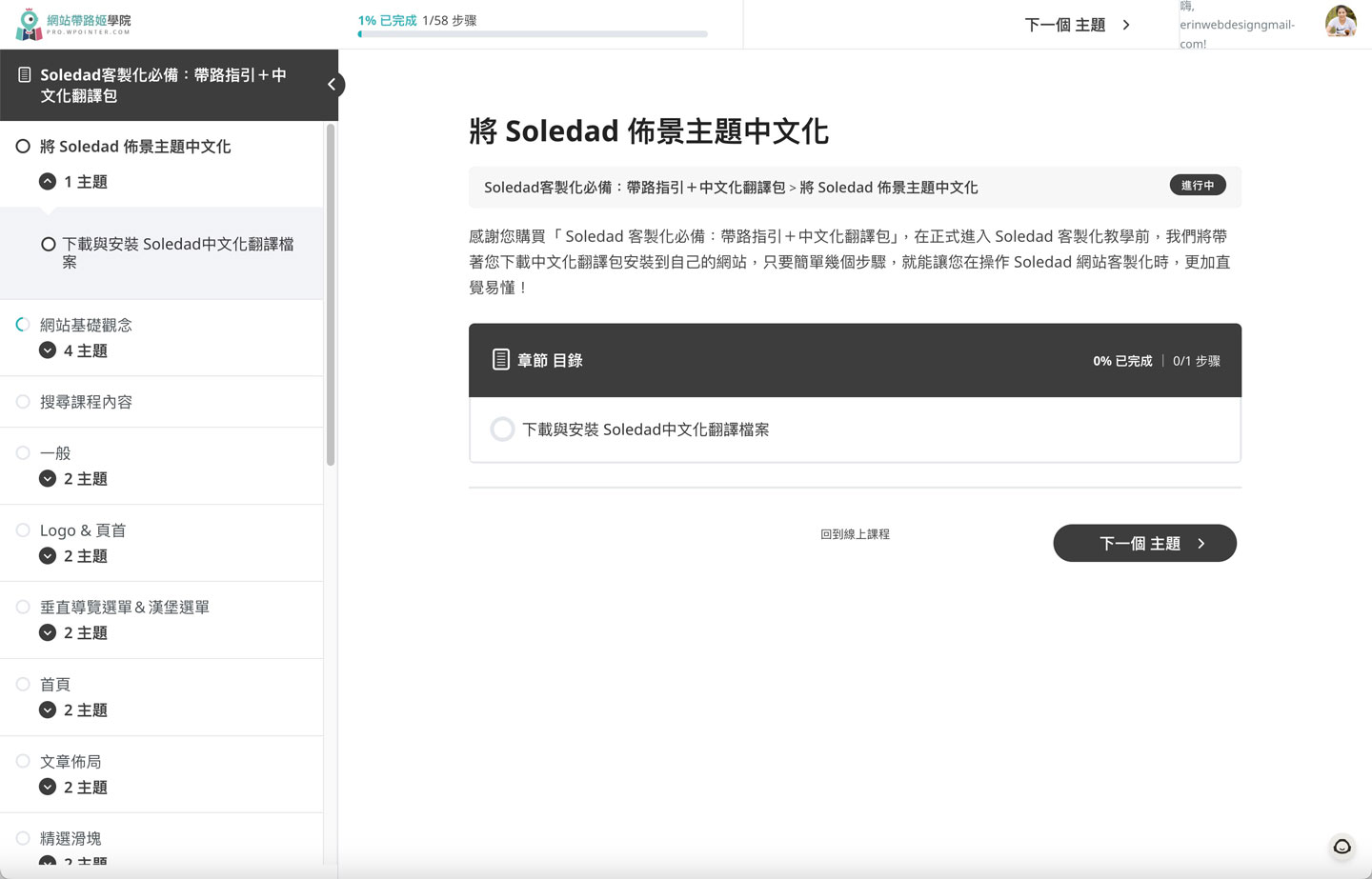1372x879 pixels.
Task: Click status circle beside 首頁
Action: (x=23, y=684)
